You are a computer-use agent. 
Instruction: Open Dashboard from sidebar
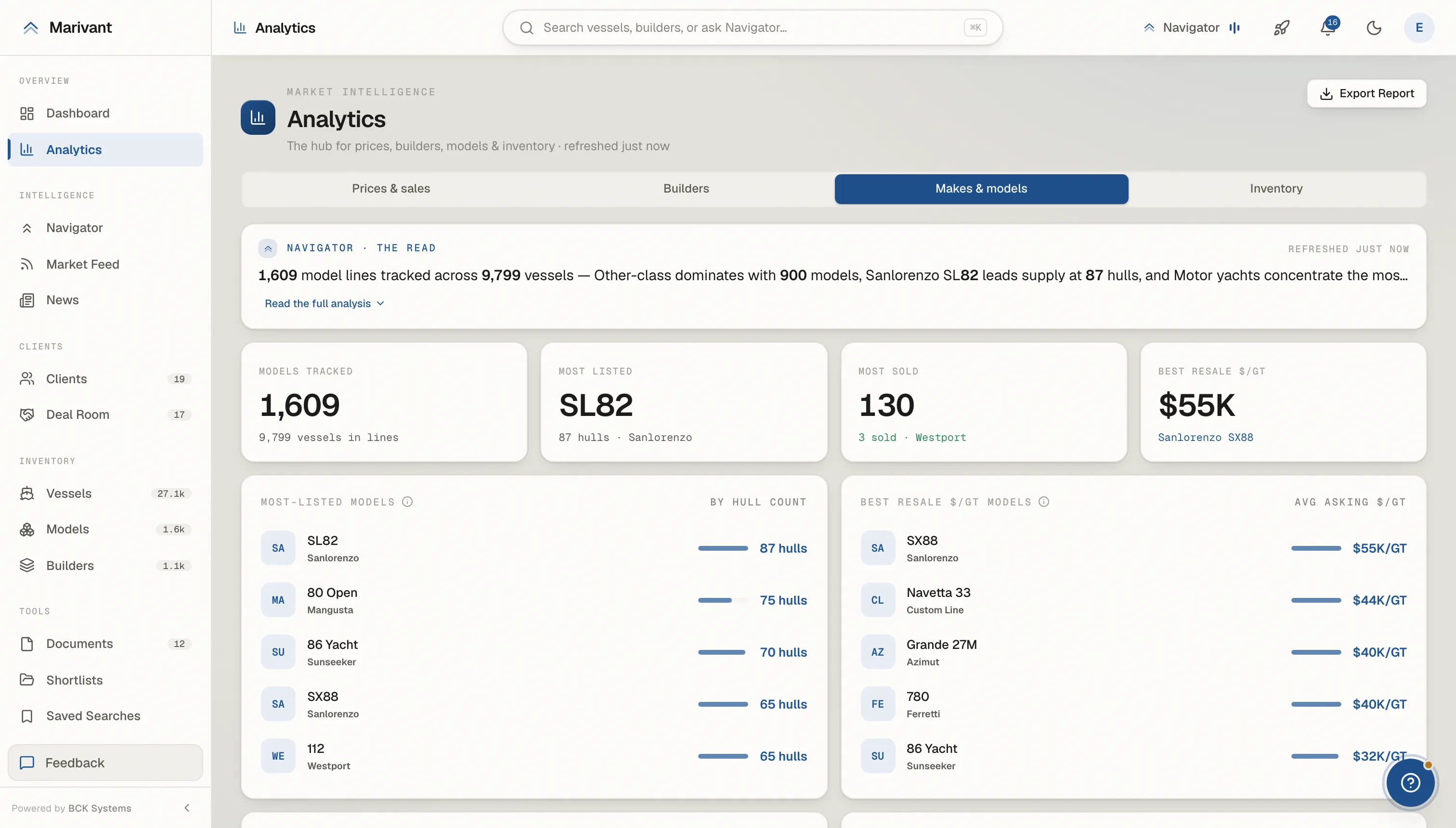pos(105,113)
